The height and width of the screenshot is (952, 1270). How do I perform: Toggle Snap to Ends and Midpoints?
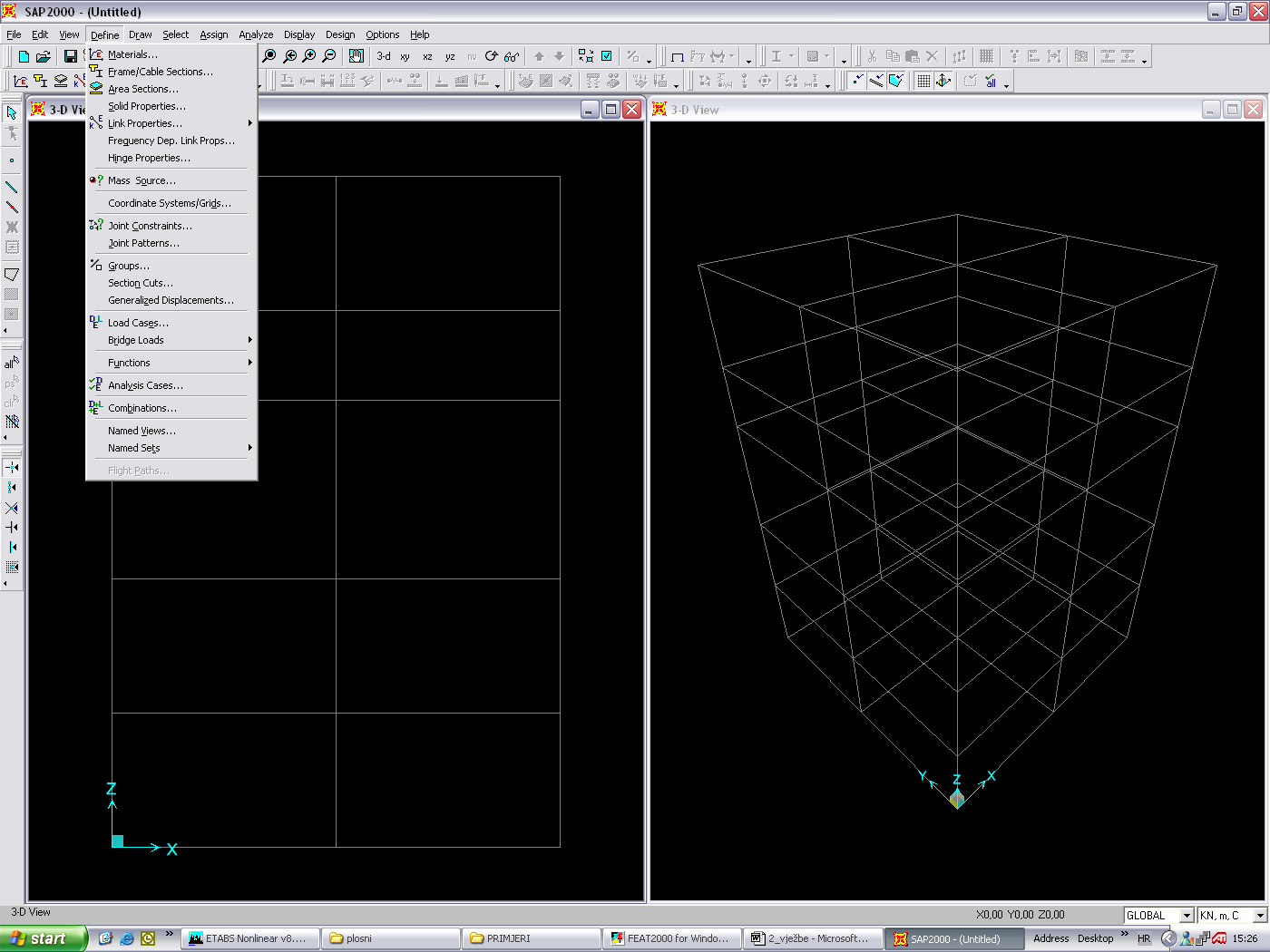tap(12, 488)
